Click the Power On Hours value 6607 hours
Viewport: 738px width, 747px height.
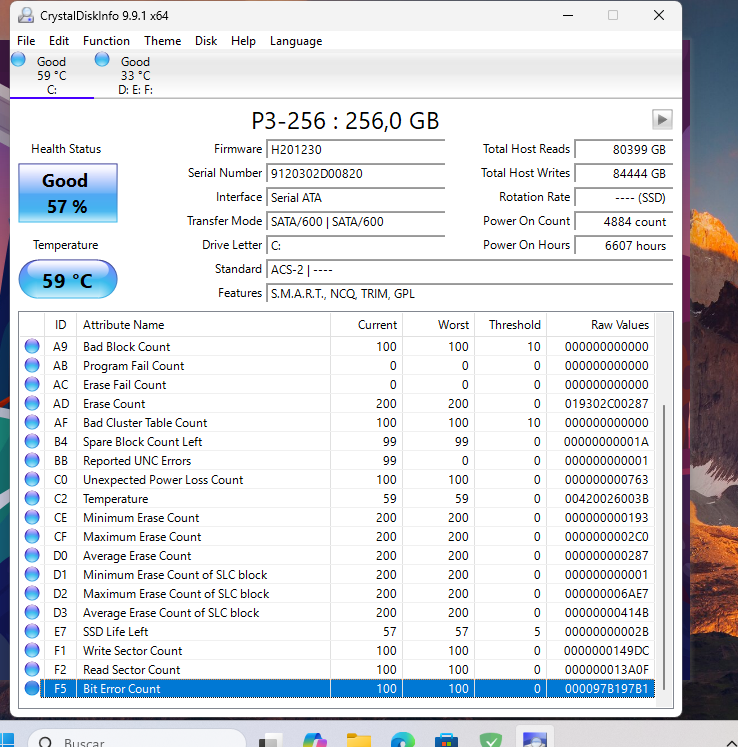624,245
